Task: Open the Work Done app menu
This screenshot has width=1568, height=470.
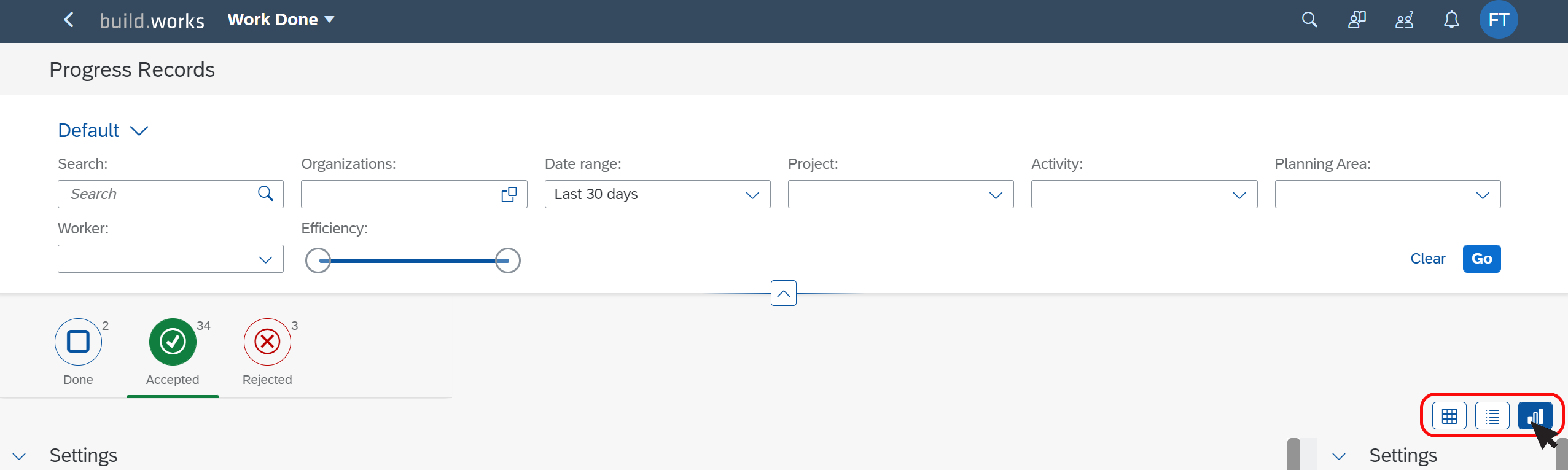Action: pyautogui.click(x=281, y=20)
